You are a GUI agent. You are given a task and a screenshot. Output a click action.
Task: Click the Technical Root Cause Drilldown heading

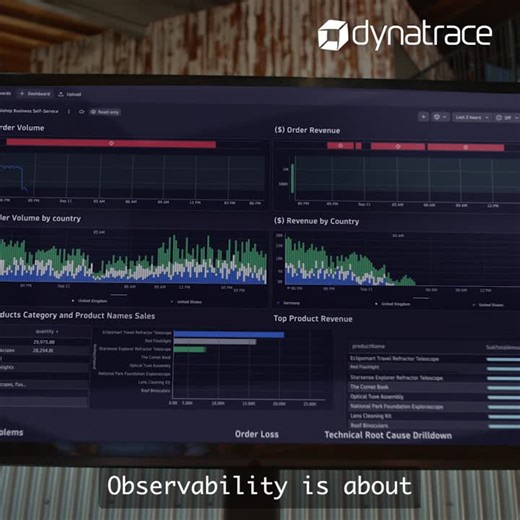click(388, 435)
